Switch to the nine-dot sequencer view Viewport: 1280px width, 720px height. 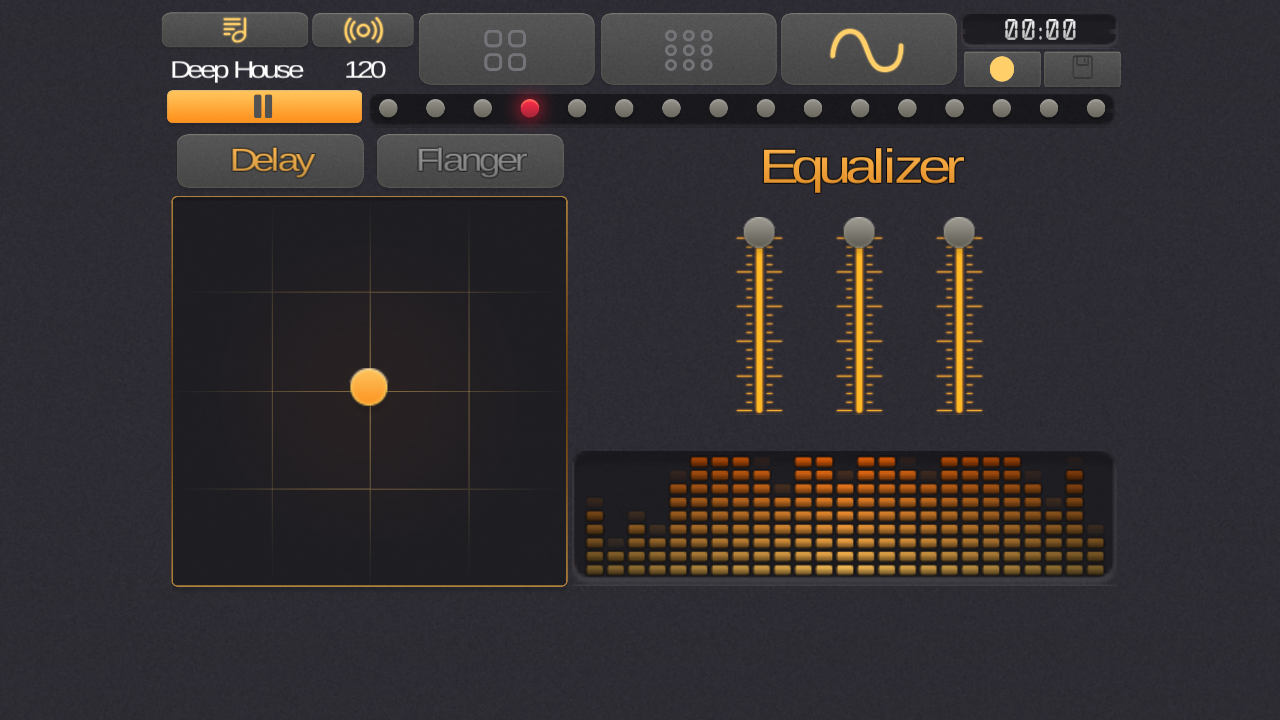[x=688, y=49]
